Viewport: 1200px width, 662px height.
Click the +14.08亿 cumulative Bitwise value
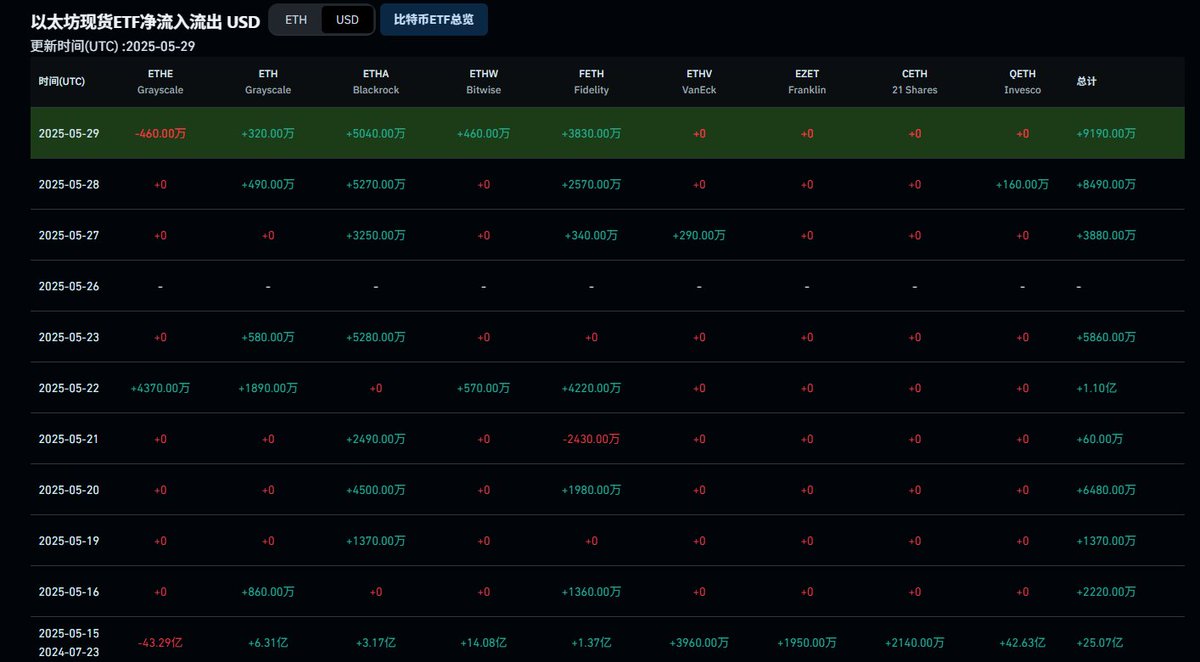(483, 643)
